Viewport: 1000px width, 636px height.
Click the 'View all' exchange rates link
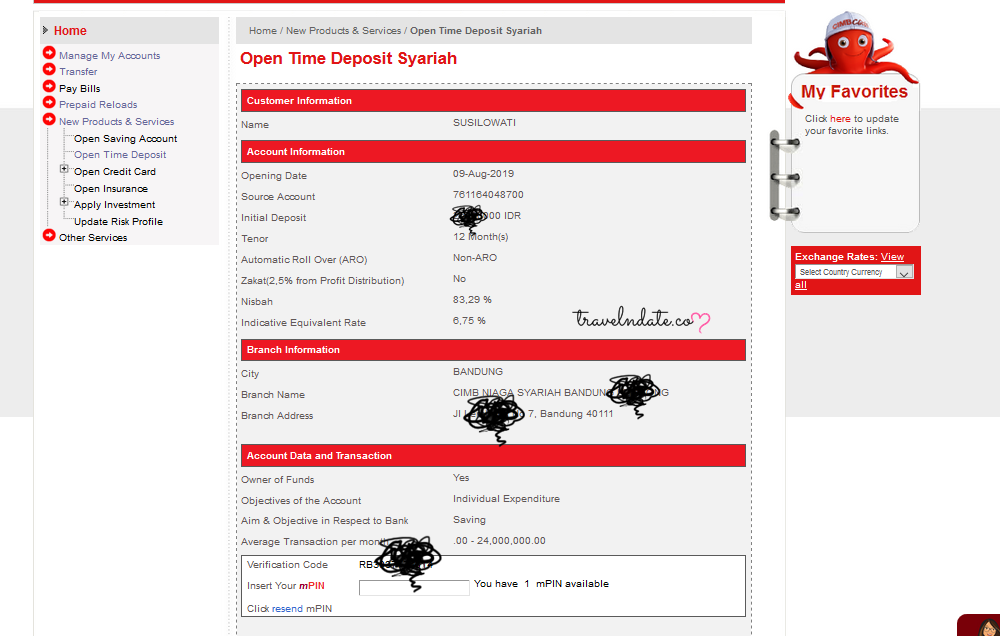click(892, 256)
